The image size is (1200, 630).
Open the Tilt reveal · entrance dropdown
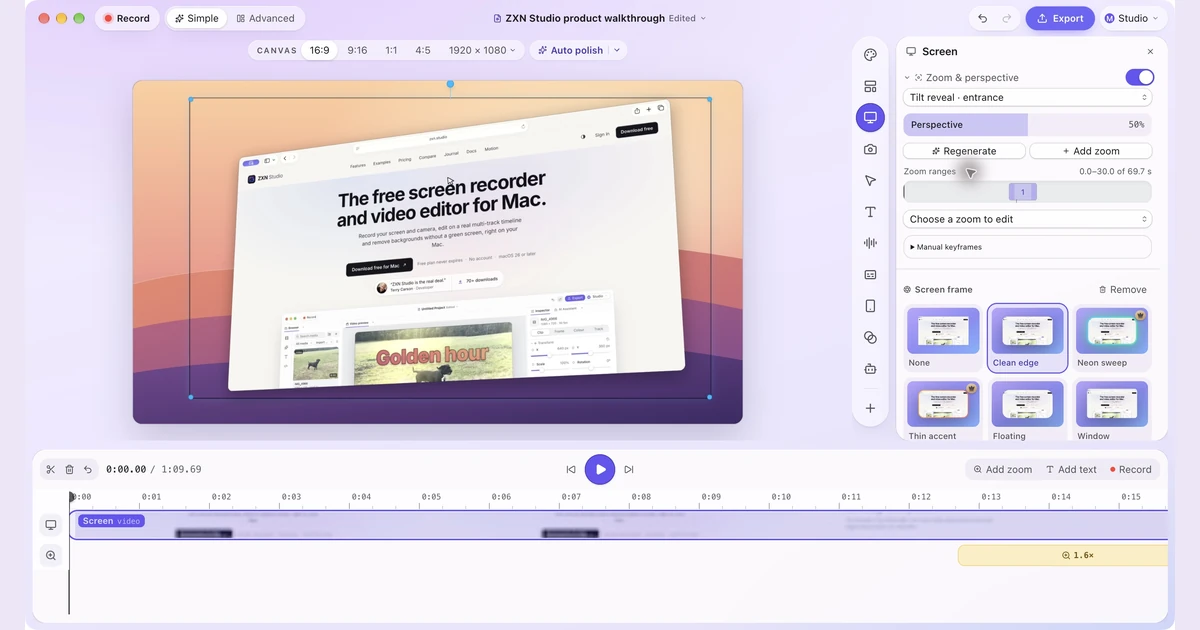tap(1028, 97)
